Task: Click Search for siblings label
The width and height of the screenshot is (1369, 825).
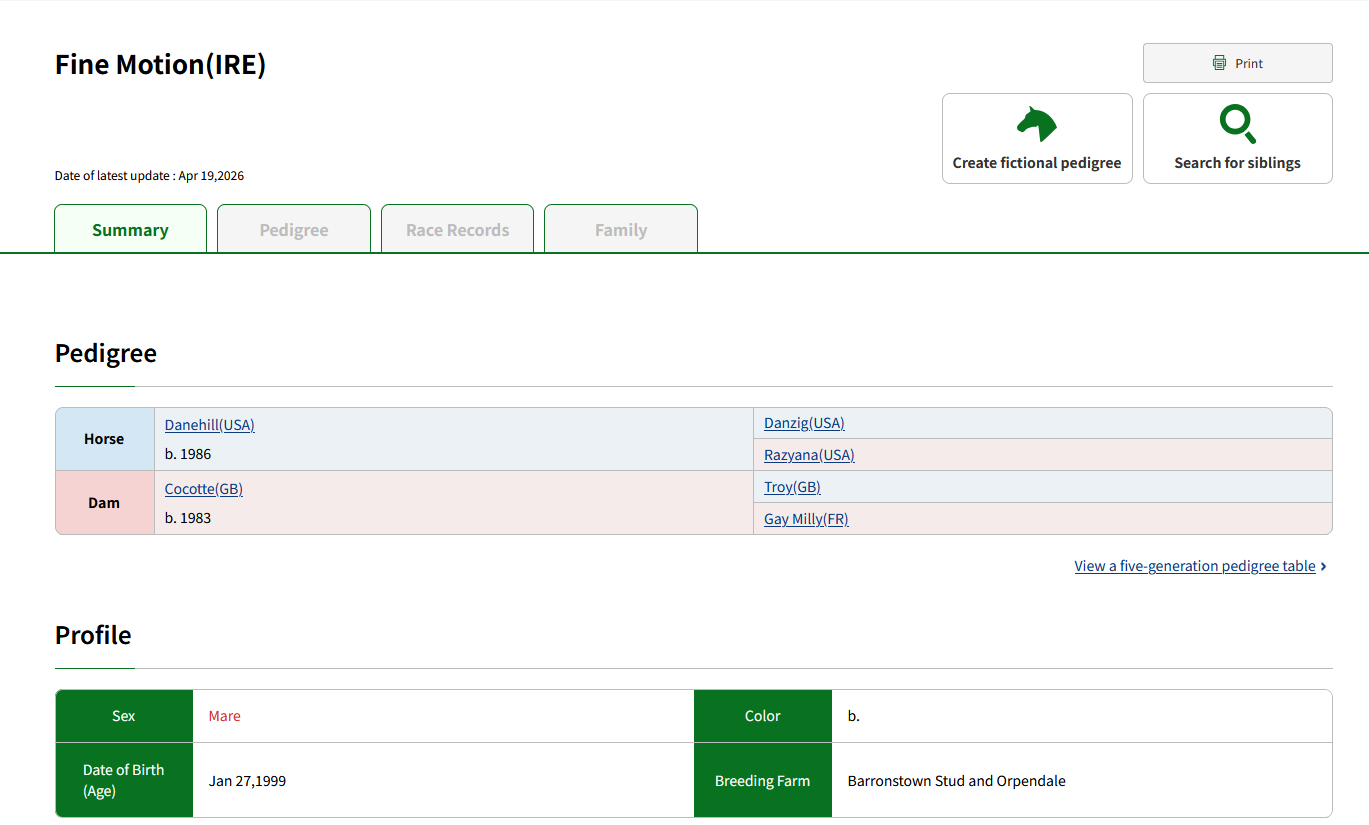Action: (x=1238, y=163)
